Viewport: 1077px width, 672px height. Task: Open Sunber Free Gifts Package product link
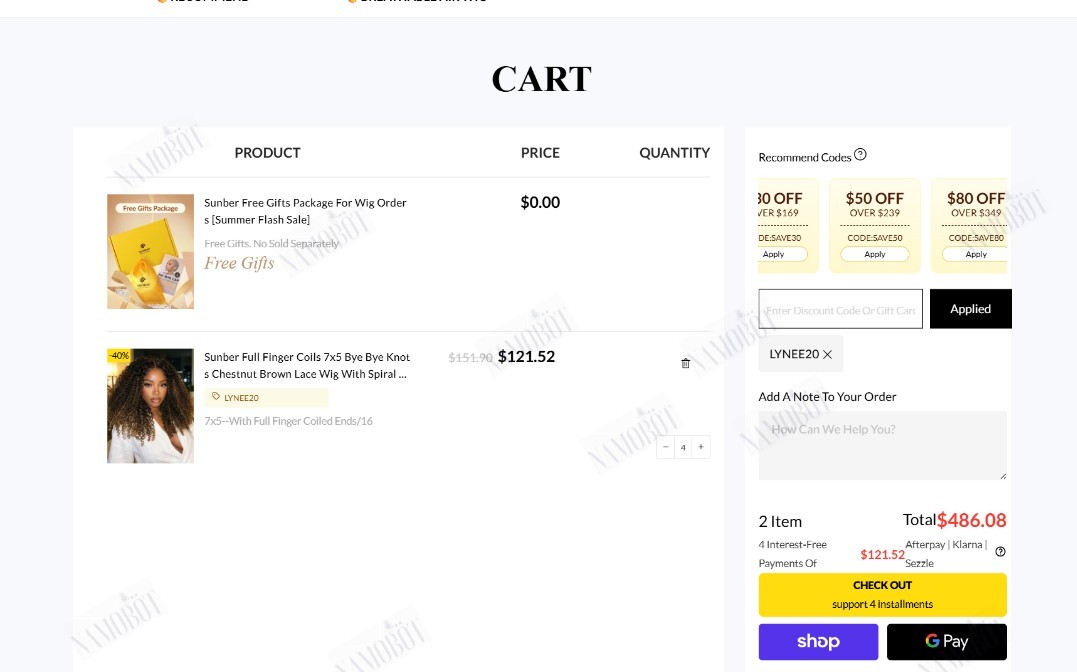tap(305, 211)
